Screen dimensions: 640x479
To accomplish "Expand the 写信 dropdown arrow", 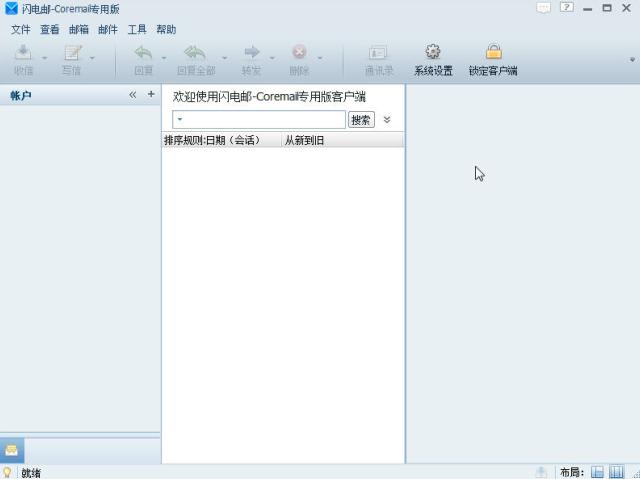I will [x=92, y=58].
